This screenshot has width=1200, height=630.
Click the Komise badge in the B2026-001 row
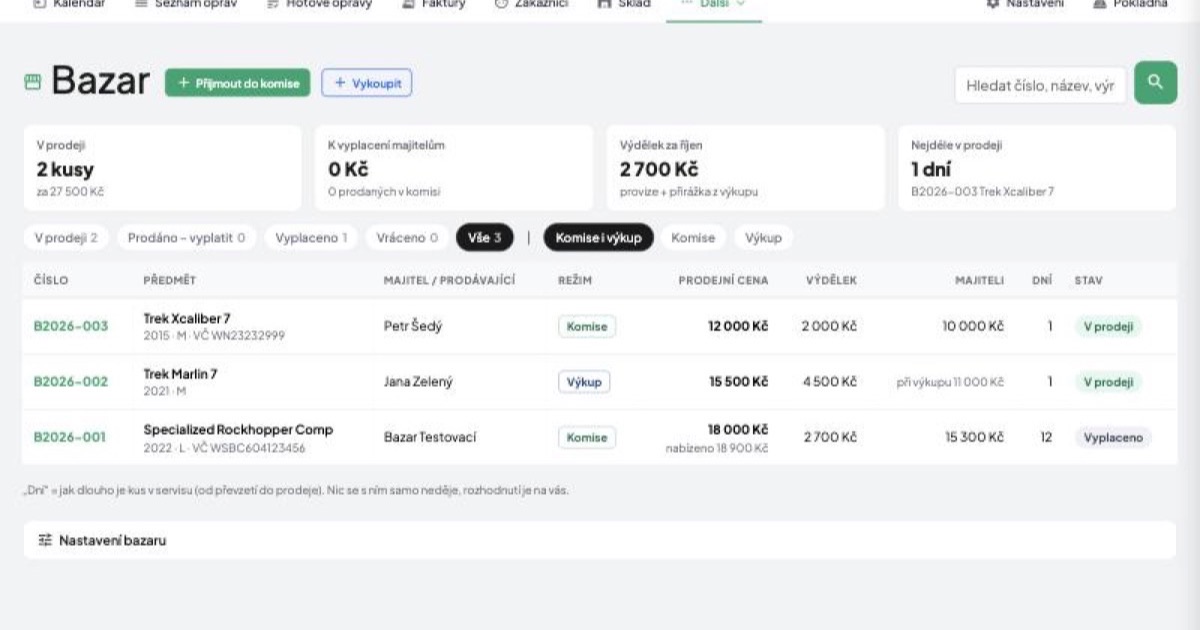pyautogui.click(x=587, y=437)
